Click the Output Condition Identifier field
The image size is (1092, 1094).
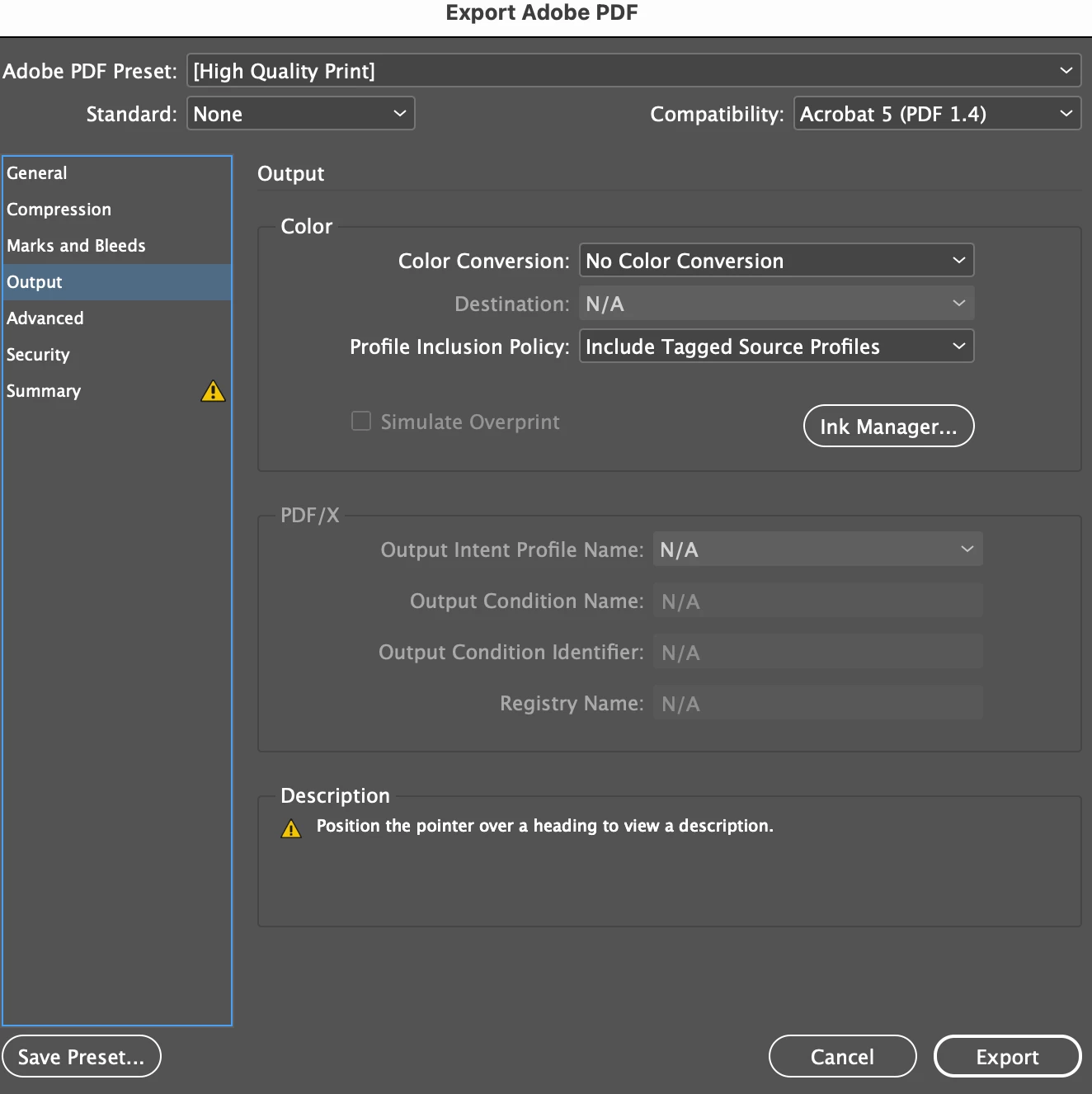tap(818, 652)
